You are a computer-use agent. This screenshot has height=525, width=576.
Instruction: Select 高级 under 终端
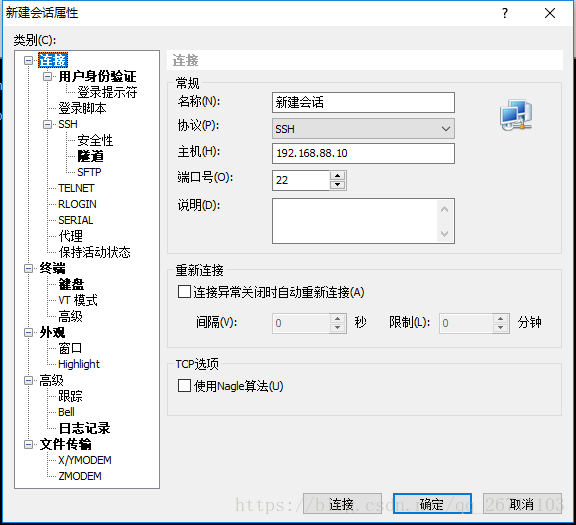71,316
